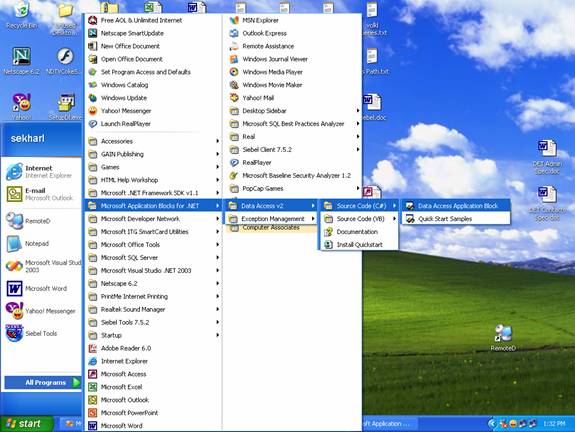575x432 pixels.
Task: Launch RealPlayer from programs list
Action: click(153, 124)
